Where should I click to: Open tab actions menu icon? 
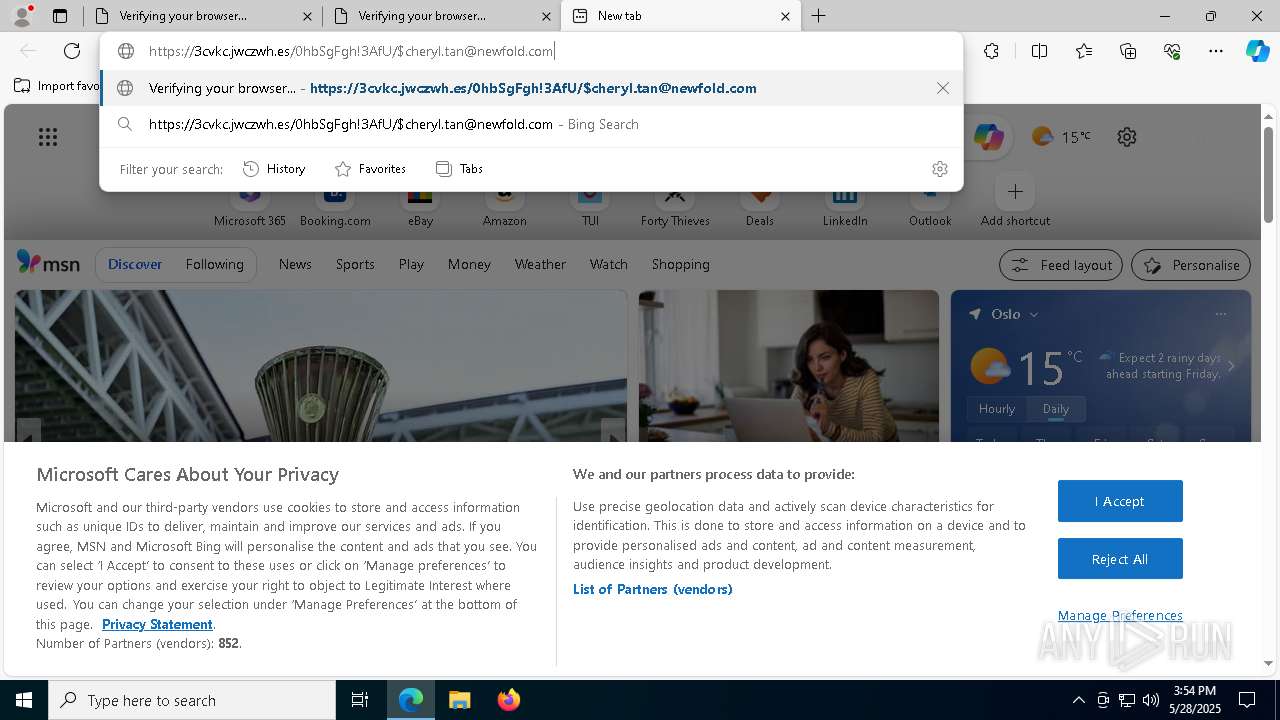tap(60, 16)
